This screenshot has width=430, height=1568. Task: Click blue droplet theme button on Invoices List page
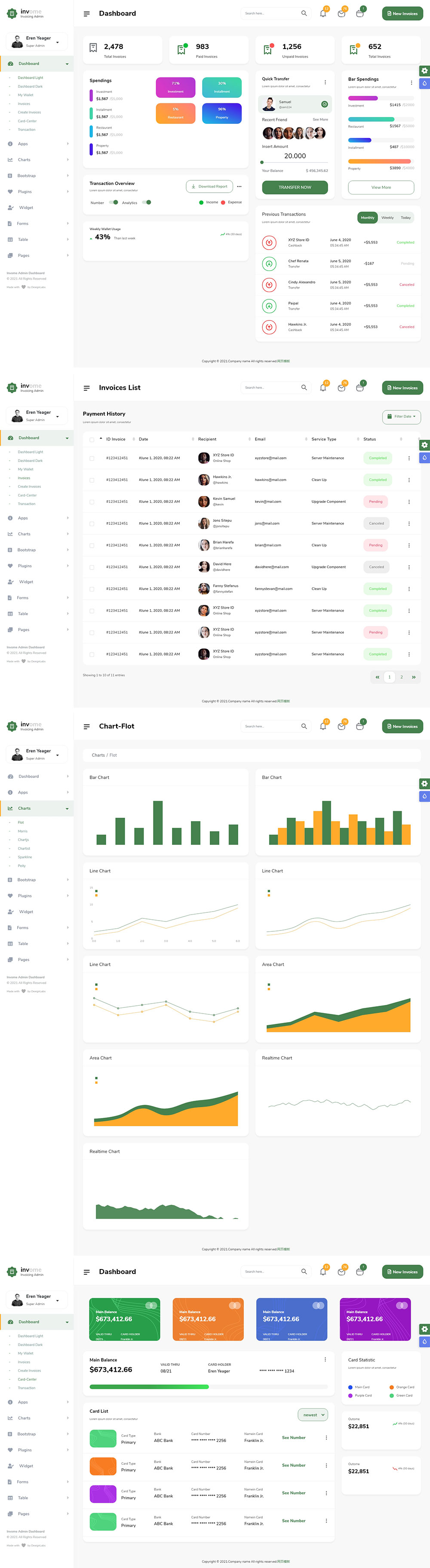click(424, 458)
